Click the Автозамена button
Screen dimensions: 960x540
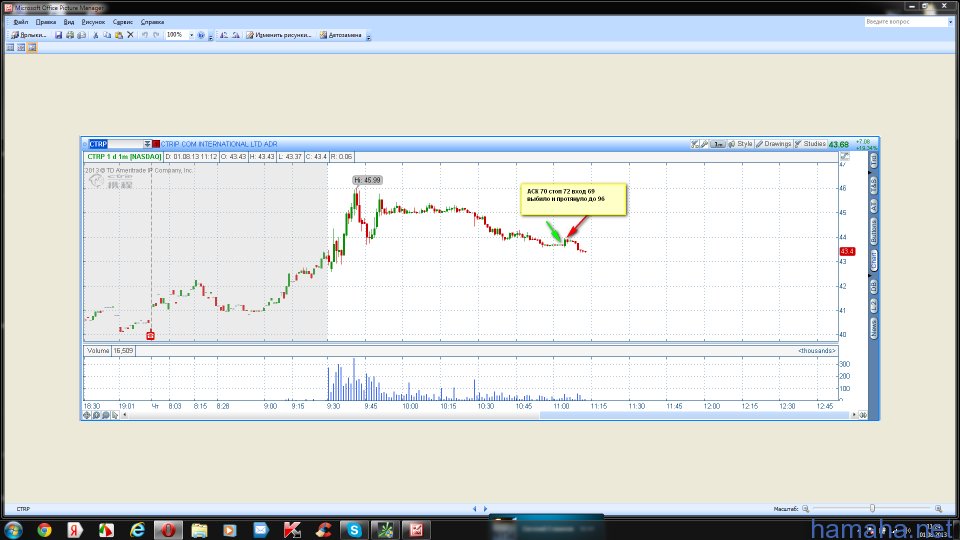(340, 36)
